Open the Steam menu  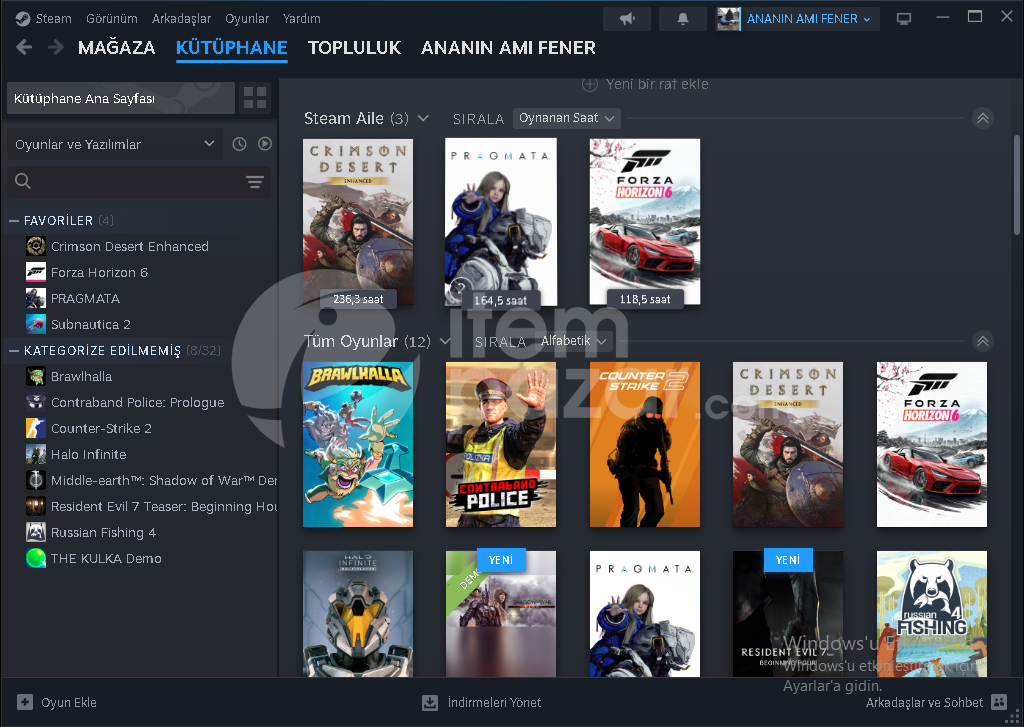pos(54,18)
